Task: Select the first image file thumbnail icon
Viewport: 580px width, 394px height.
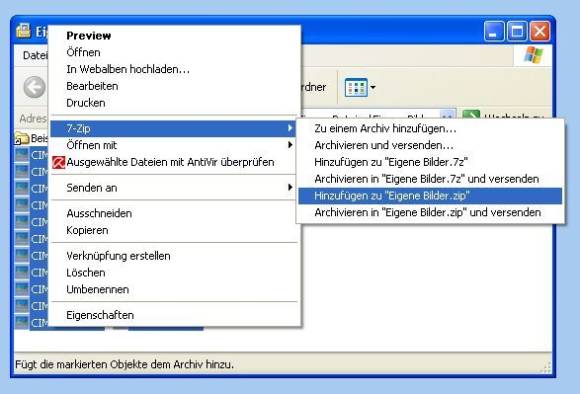Action: [21, 155]
